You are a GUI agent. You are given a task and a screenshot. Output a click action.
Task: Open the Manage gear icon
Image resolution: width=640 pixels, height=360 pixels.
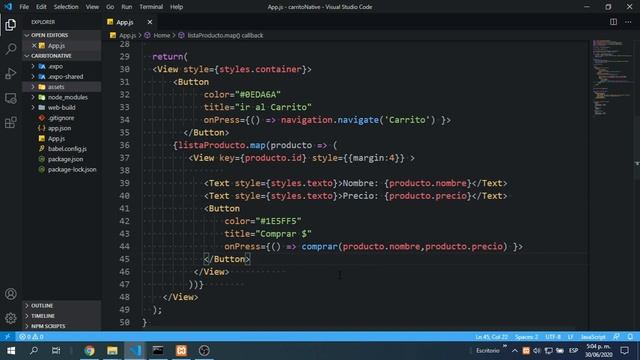pos(11,318)
